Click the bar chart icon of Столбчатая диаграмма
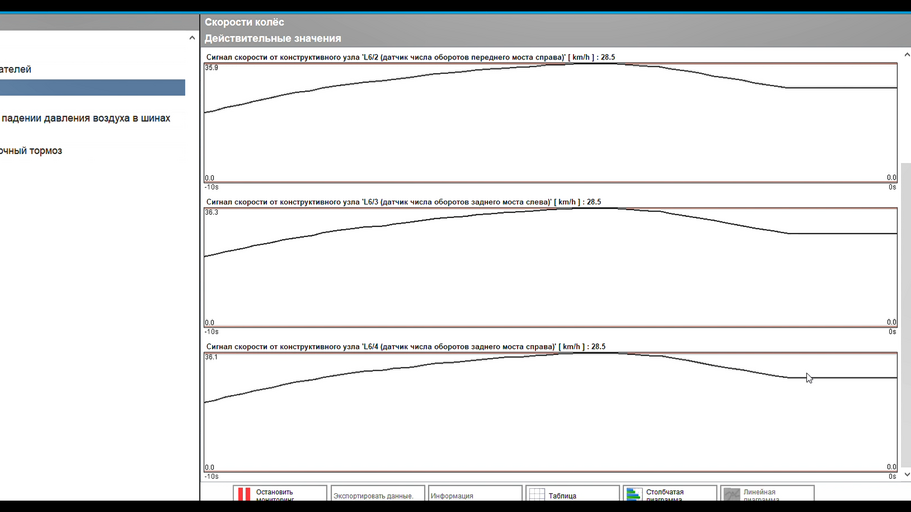 [634, 495]
